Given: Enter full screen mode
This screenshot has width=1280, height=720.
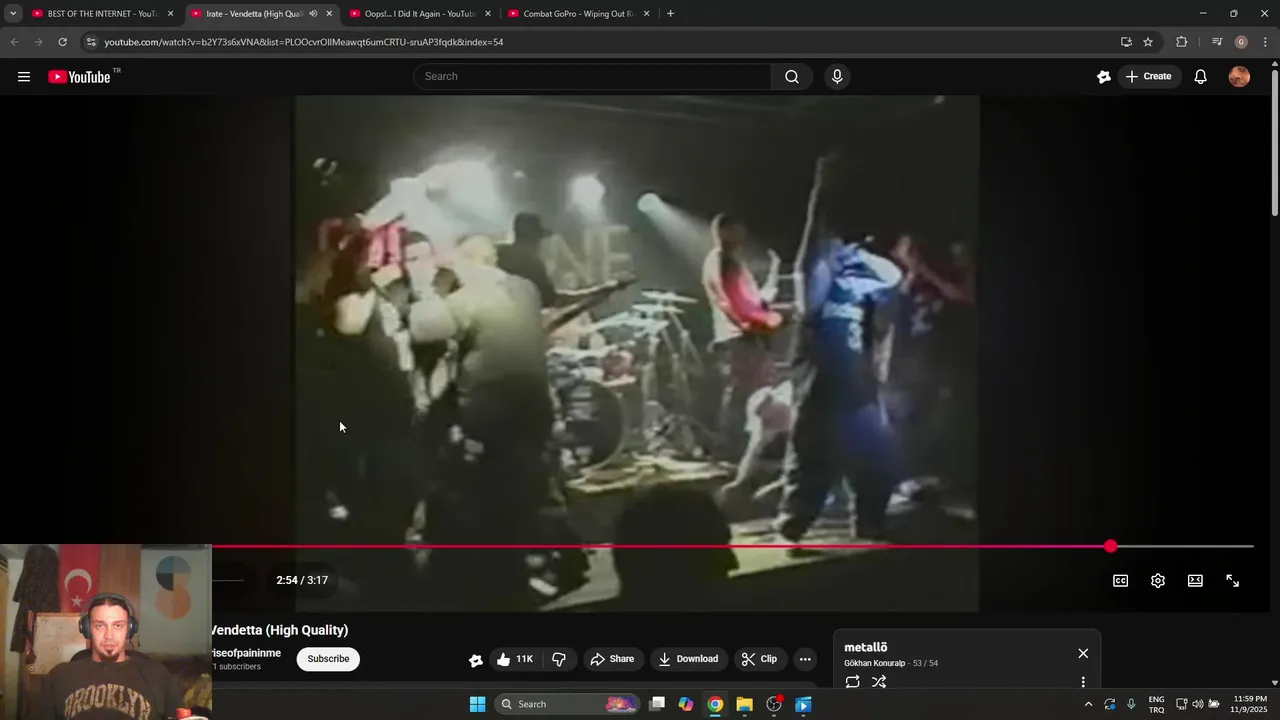Looking at the screenshot, I should point(1233,581).
